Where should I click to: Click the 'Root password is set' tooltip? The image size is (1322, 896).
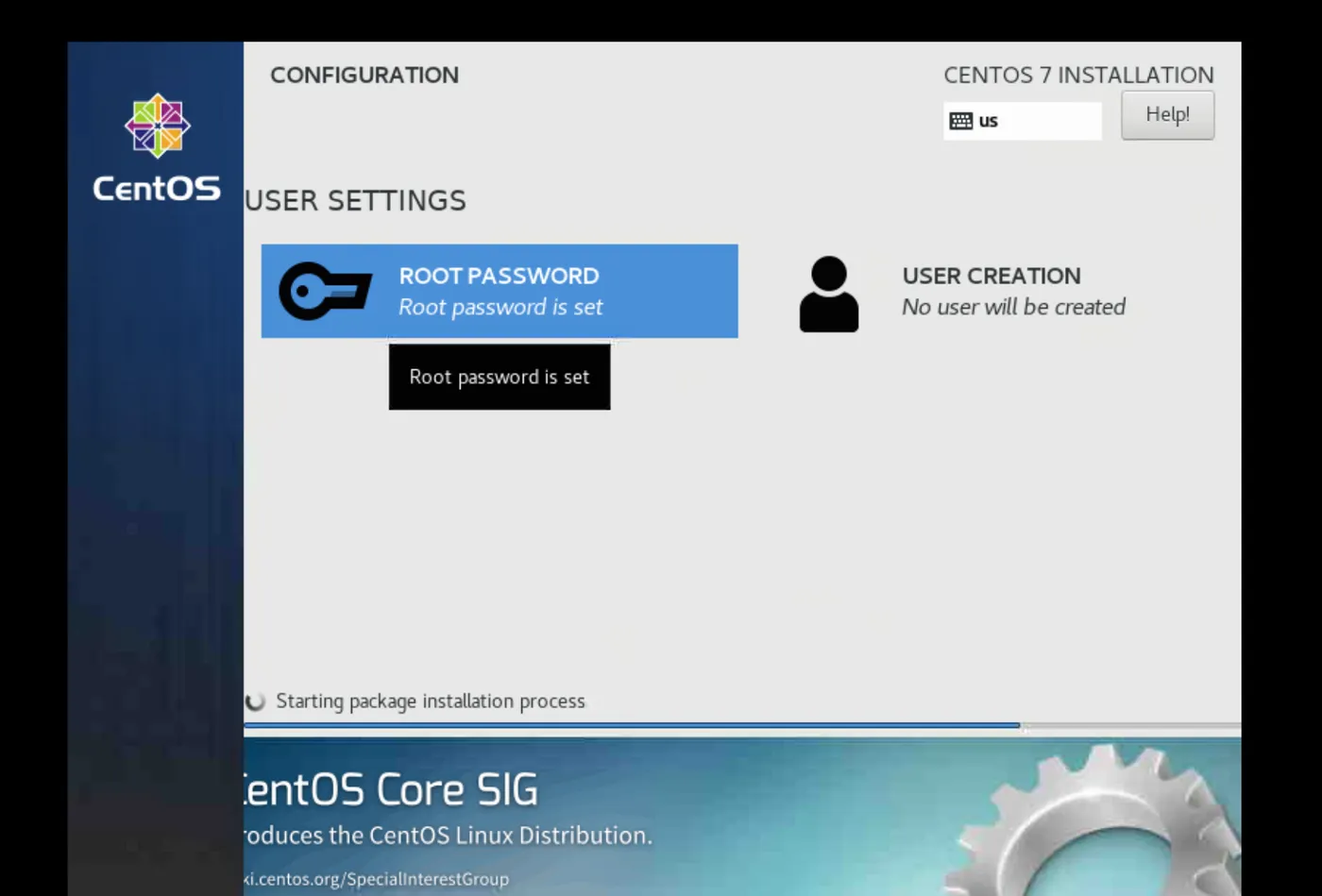point(500,377)
